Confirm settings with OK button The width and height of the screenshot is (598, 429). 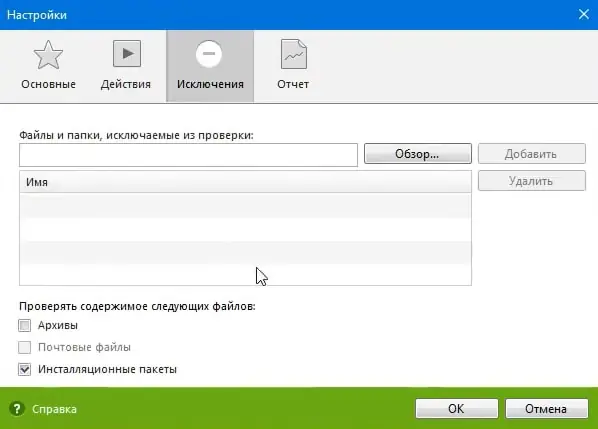pyautogui.click(x=457, y=409)
